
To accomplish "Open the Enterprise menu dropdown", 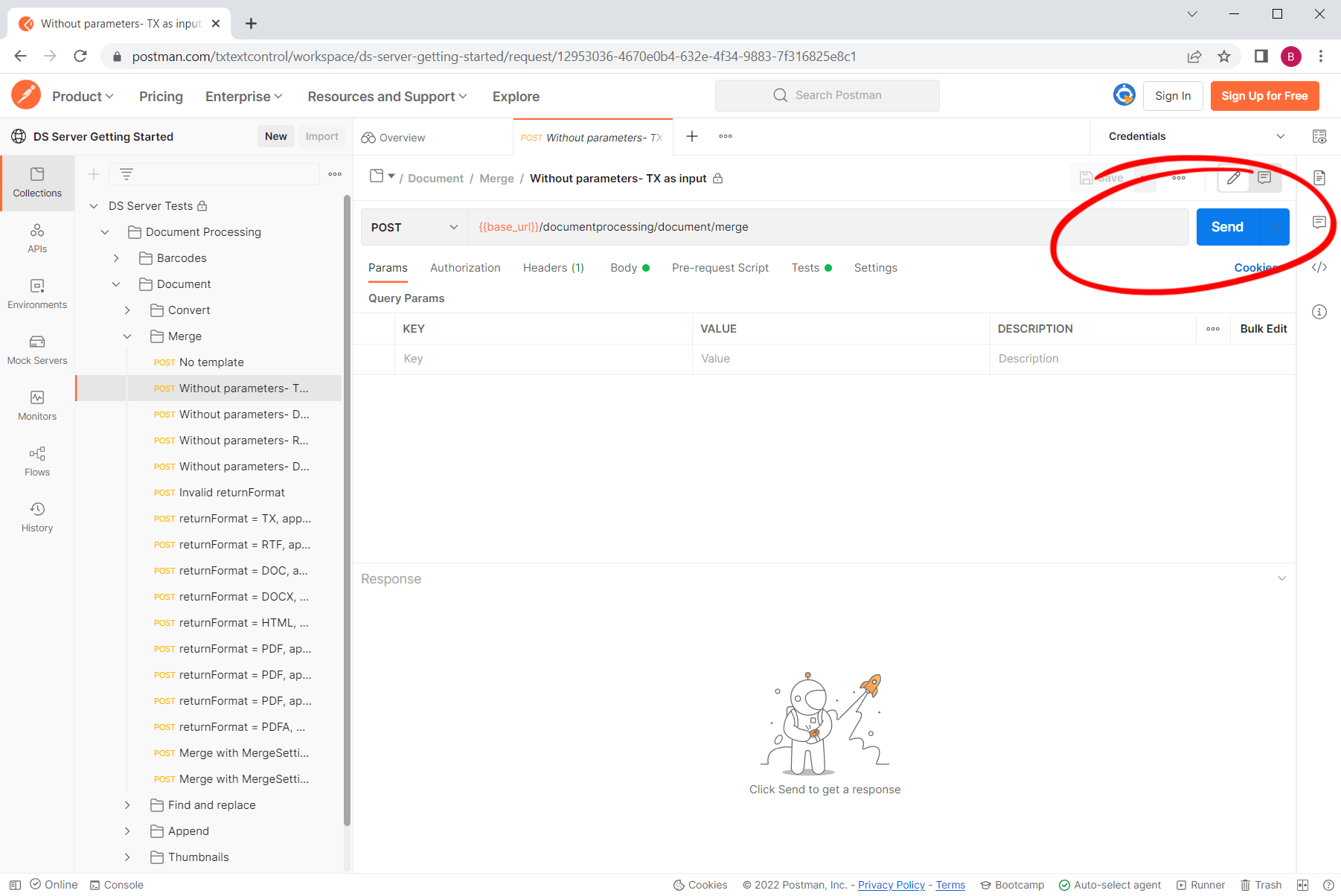I will click(244, 97).
